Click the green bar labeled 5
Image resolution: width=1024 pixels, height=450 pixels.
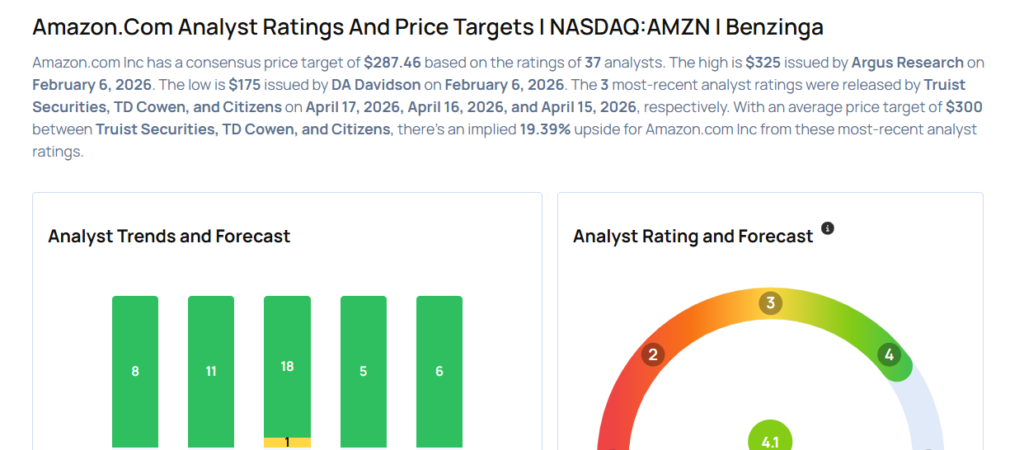(x=363, y=371)
